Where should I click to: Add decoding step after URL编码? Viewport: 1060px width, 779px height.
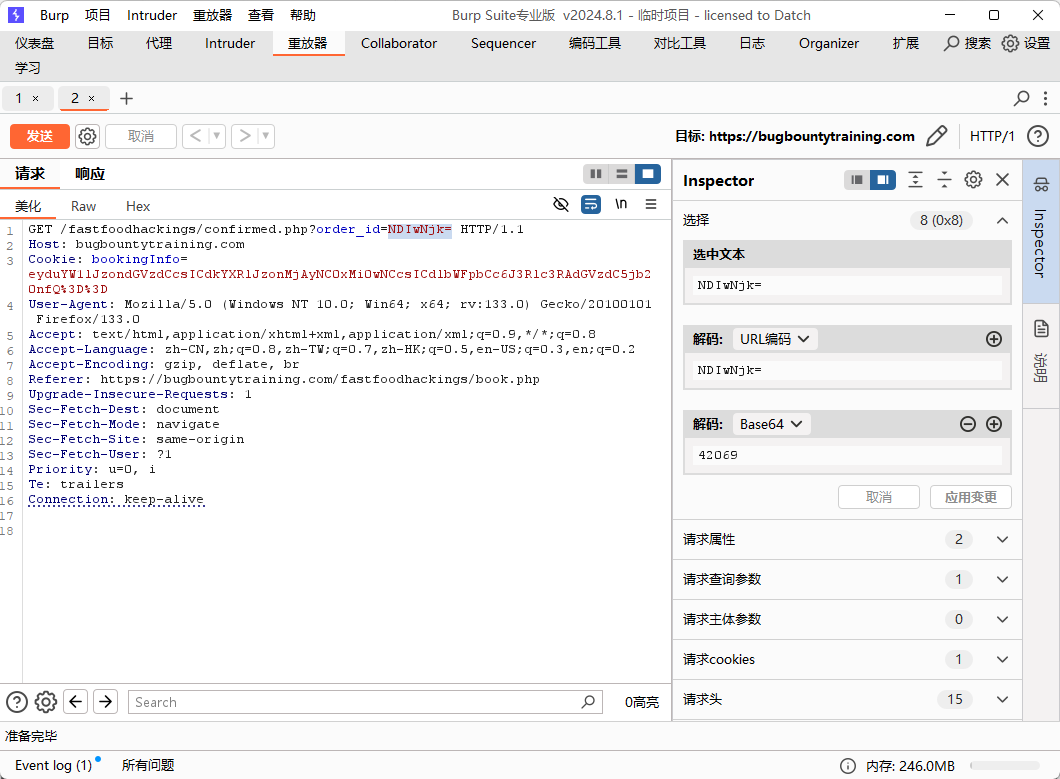(994, 339)
